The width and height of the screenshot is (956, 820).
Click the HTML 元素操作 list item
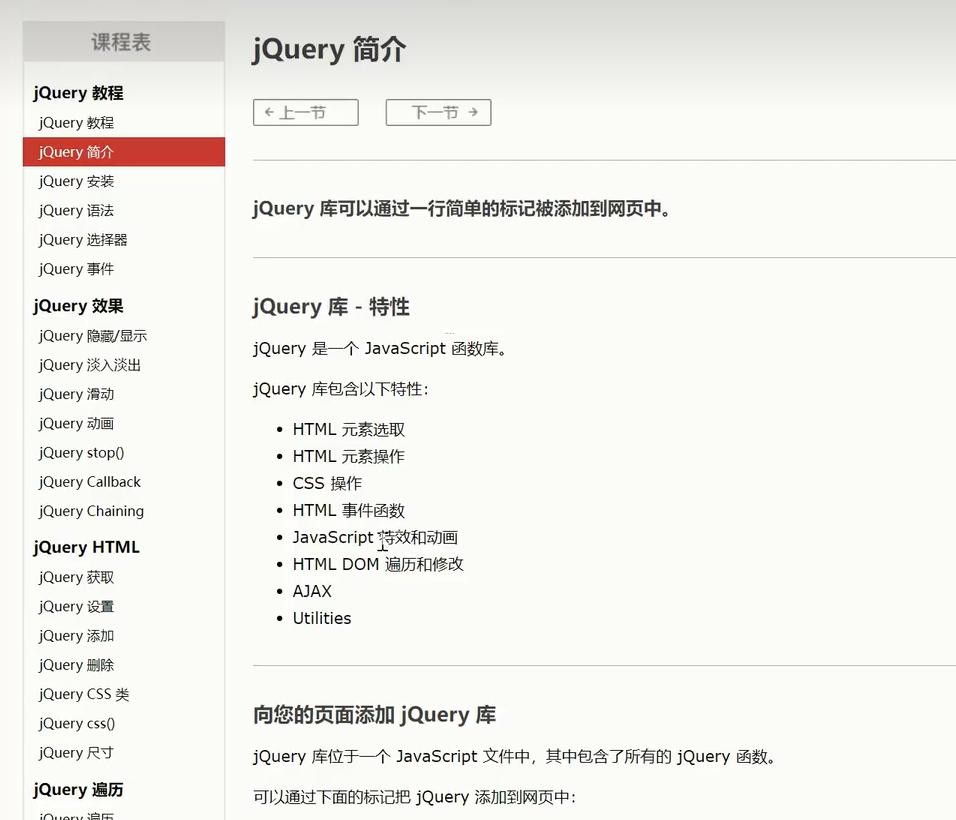click(349, 457)
